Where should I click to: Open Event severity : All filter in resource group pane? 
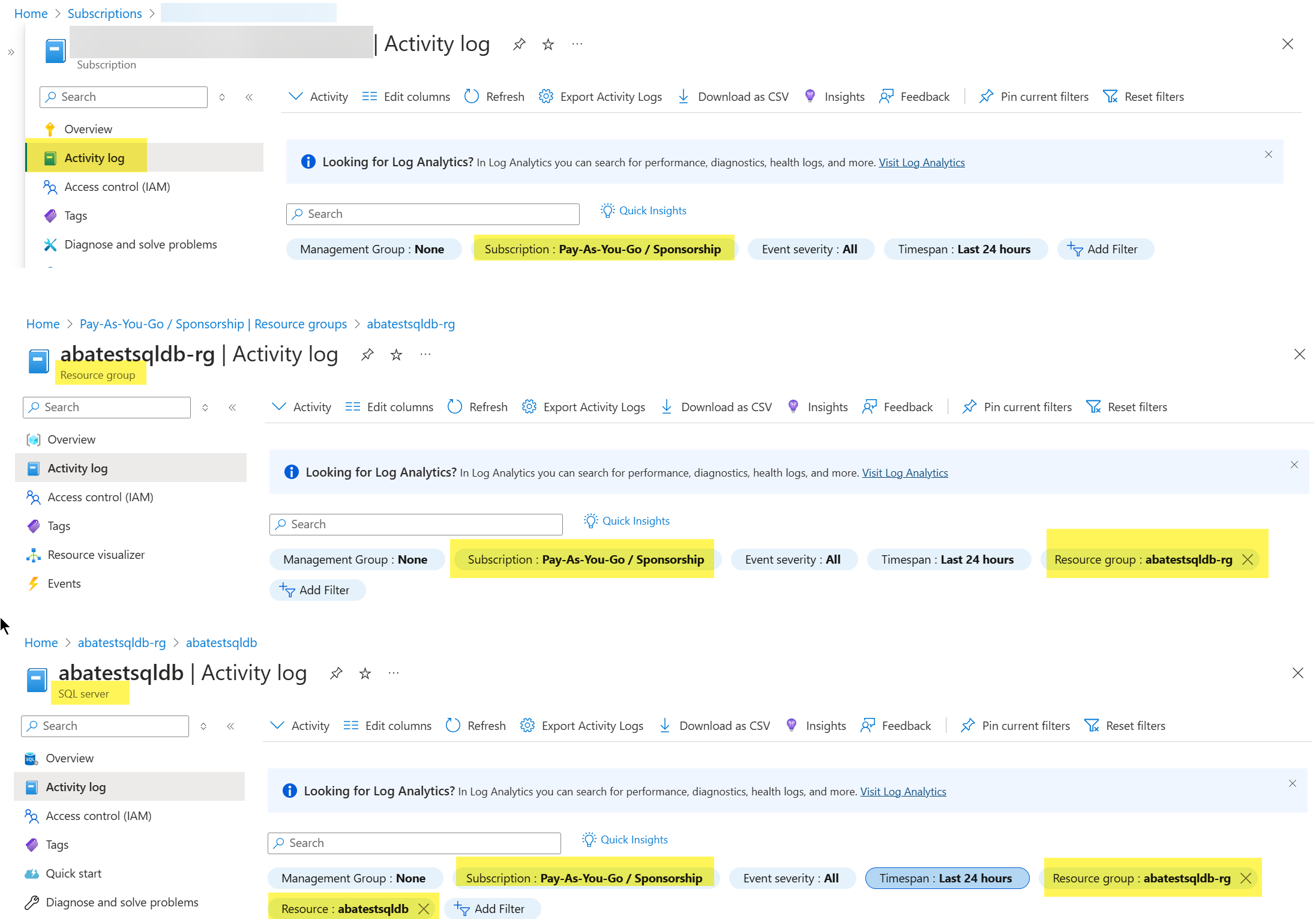click(x=793, y=559)
